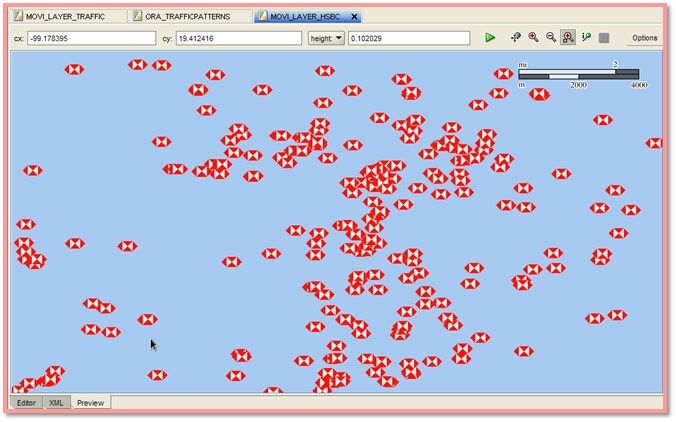Click the gray stop square icon
This screenshot has height=422, width=676.
pos(604,38)
